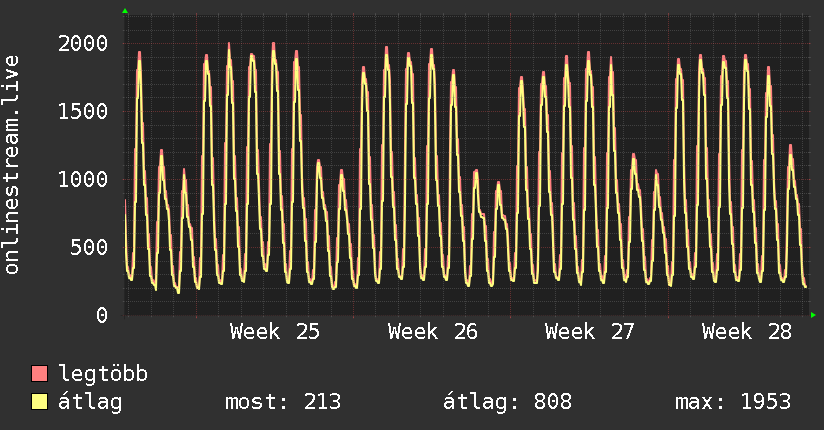Click the 1500 y-axis tick label

click(83, 111)
